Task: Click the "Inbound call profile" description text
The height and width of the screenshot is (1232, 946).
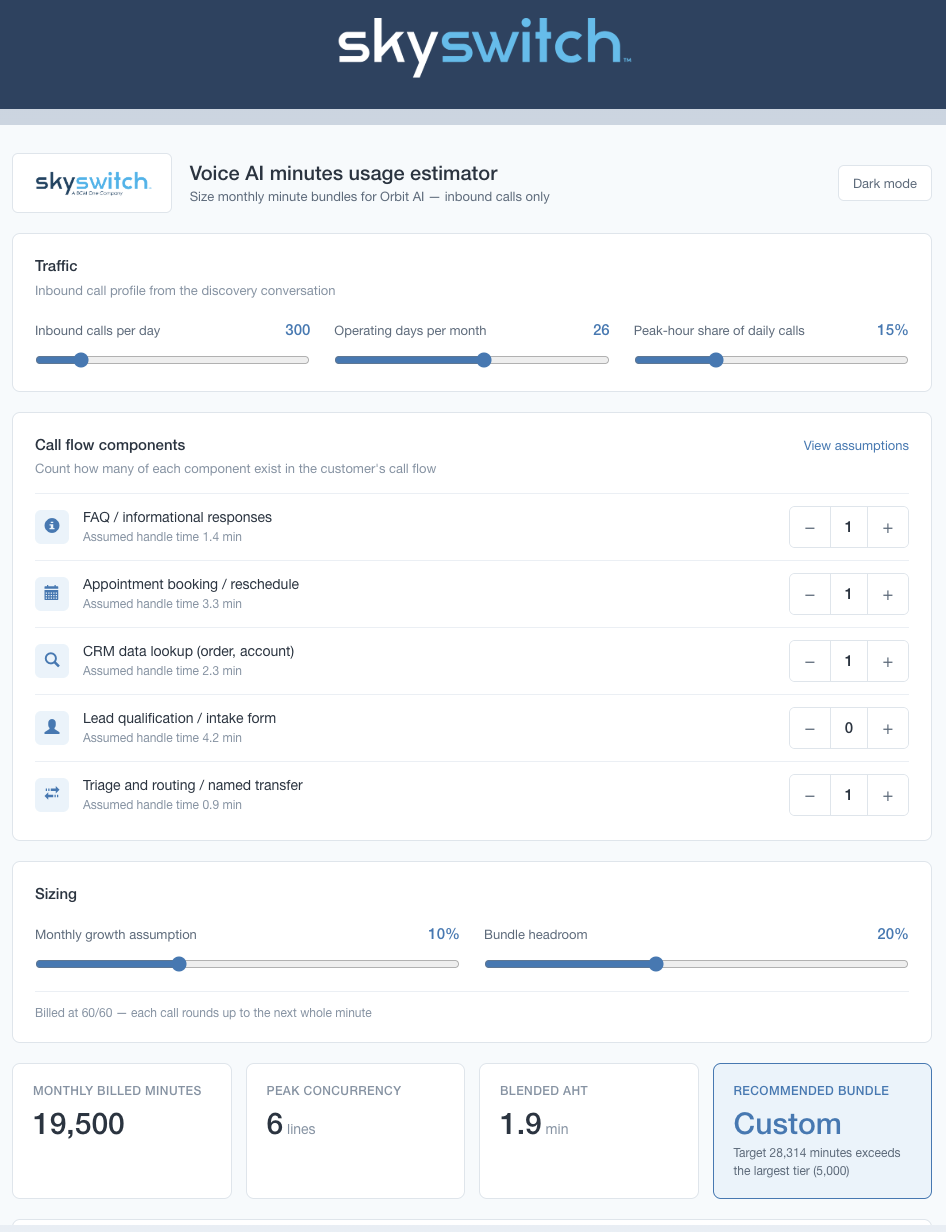Action: point(185,291)
